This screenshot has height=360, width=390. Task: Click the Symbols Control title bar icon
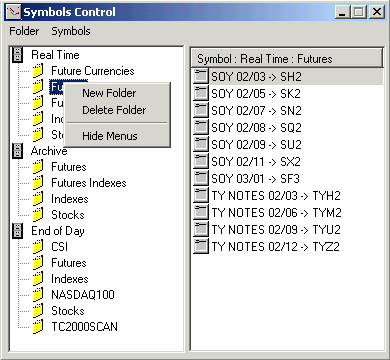(14, 12)
